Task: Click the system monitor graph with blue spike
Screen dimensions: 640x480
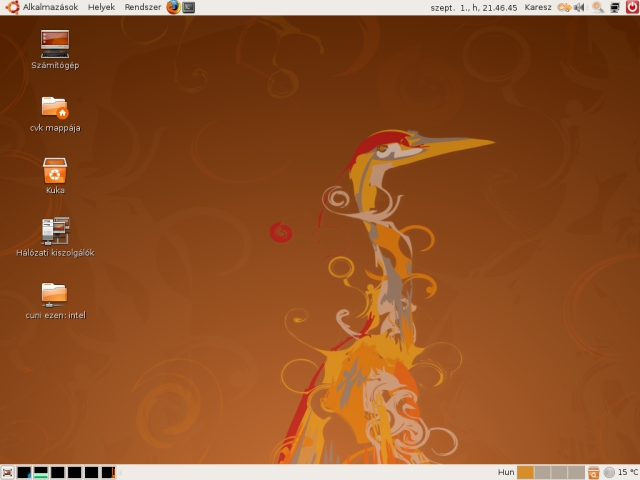Action: [x=24, y=473]
